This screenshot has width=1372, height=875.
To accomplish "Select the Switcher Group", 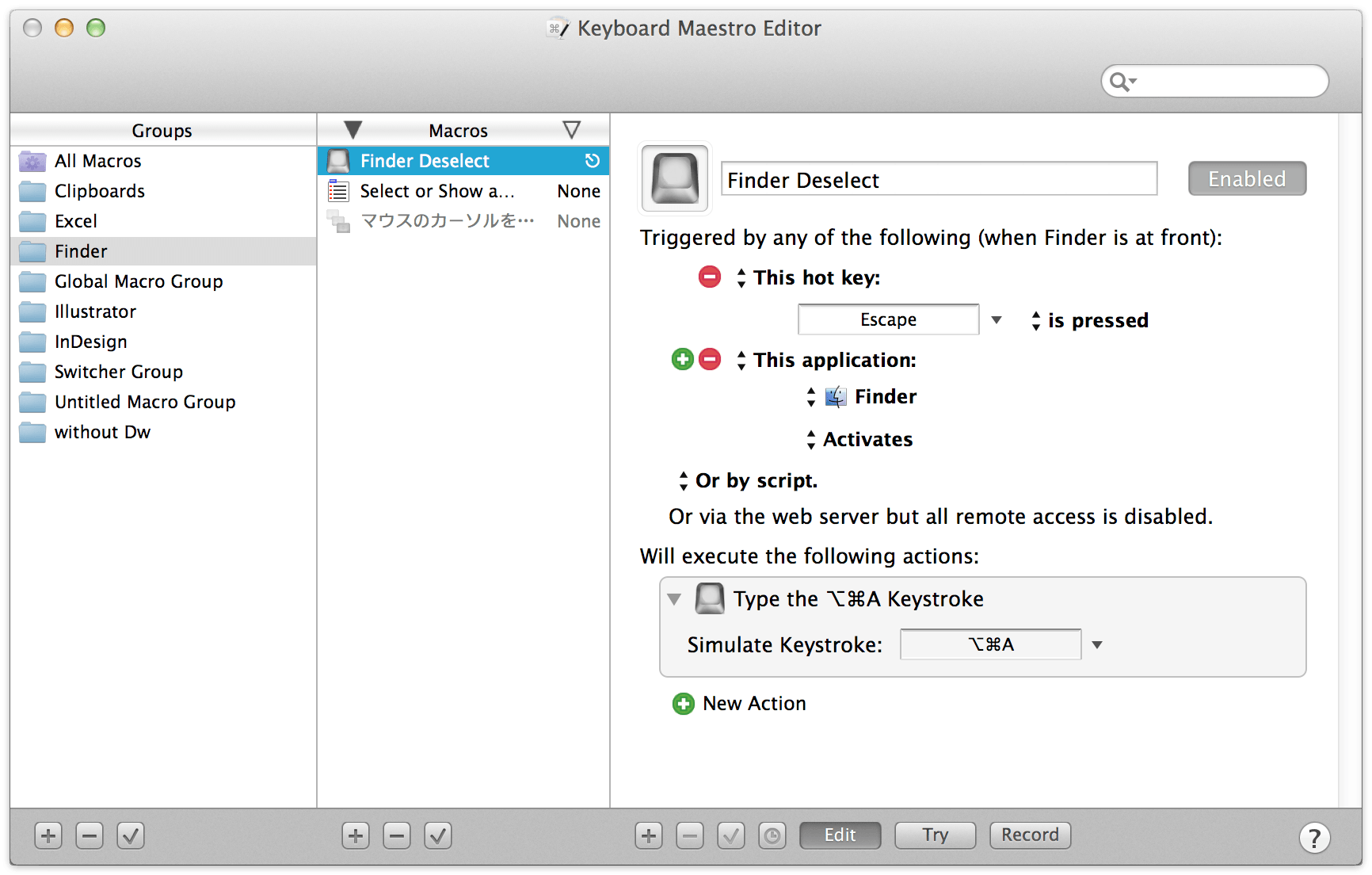I will coord(163,372).
